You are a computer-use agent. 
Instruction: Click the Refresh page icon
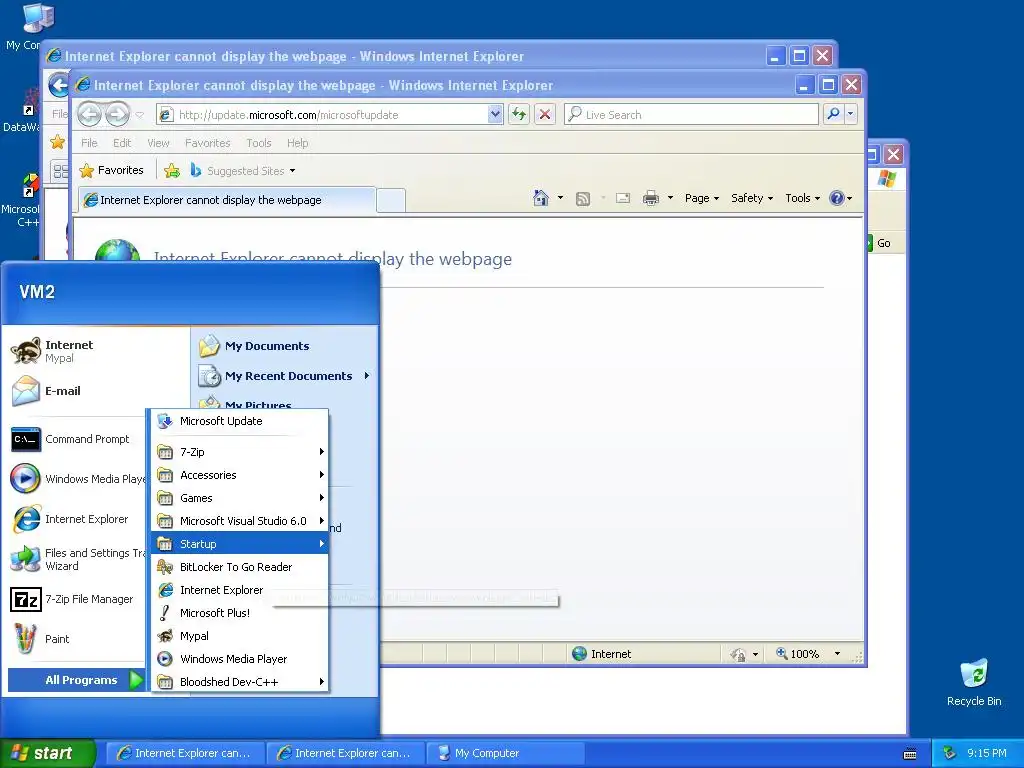[519, 114]
